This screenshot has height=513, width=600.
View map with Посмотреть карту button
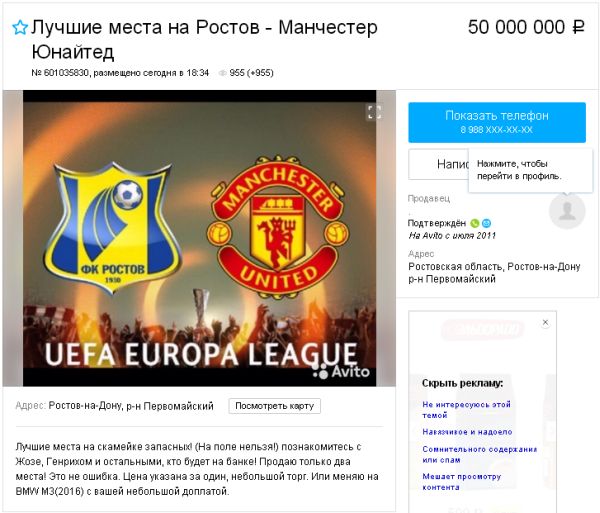[274, 406]
